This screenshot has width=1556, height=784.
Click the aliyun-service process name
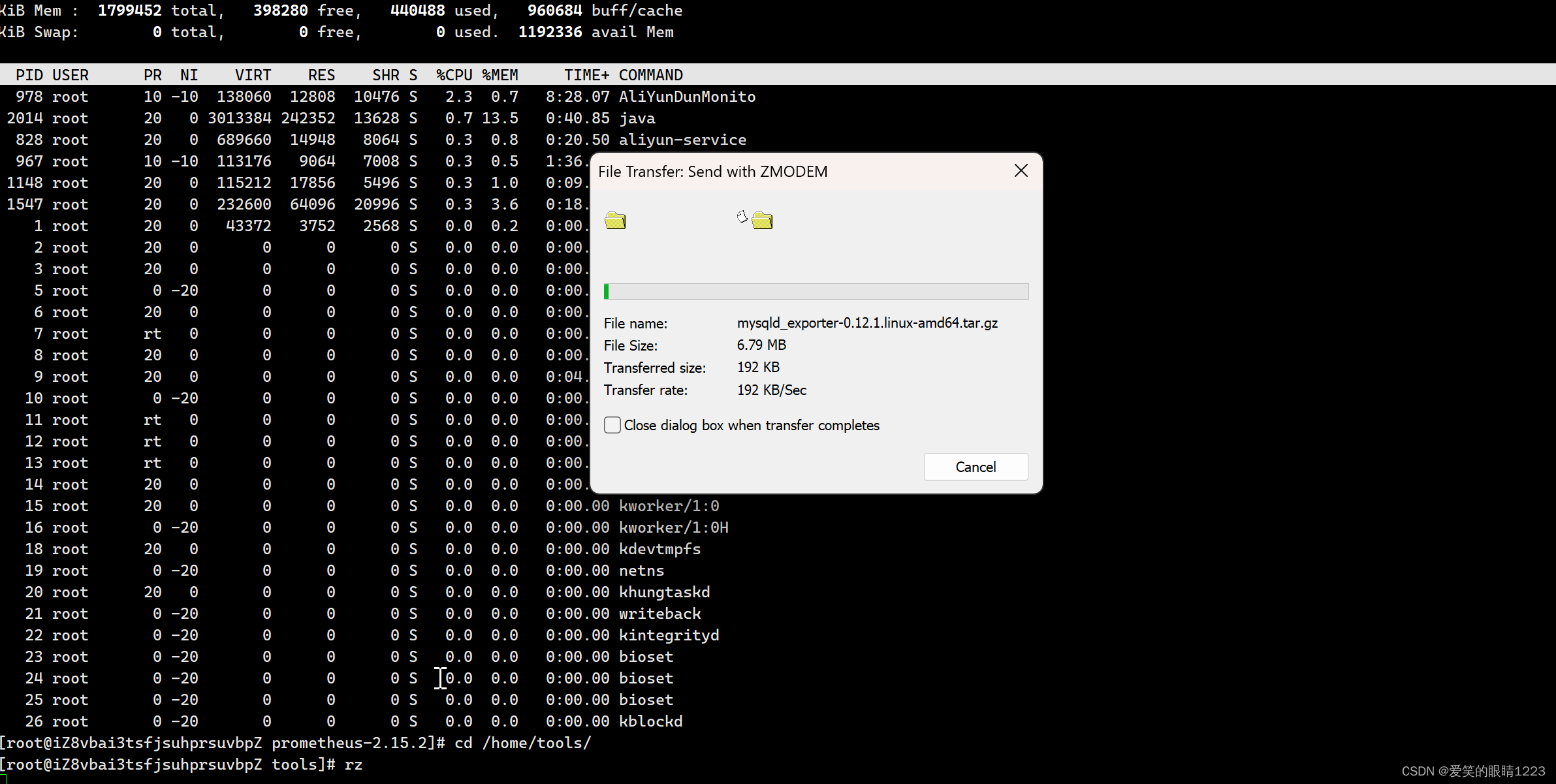click(682, 140)
